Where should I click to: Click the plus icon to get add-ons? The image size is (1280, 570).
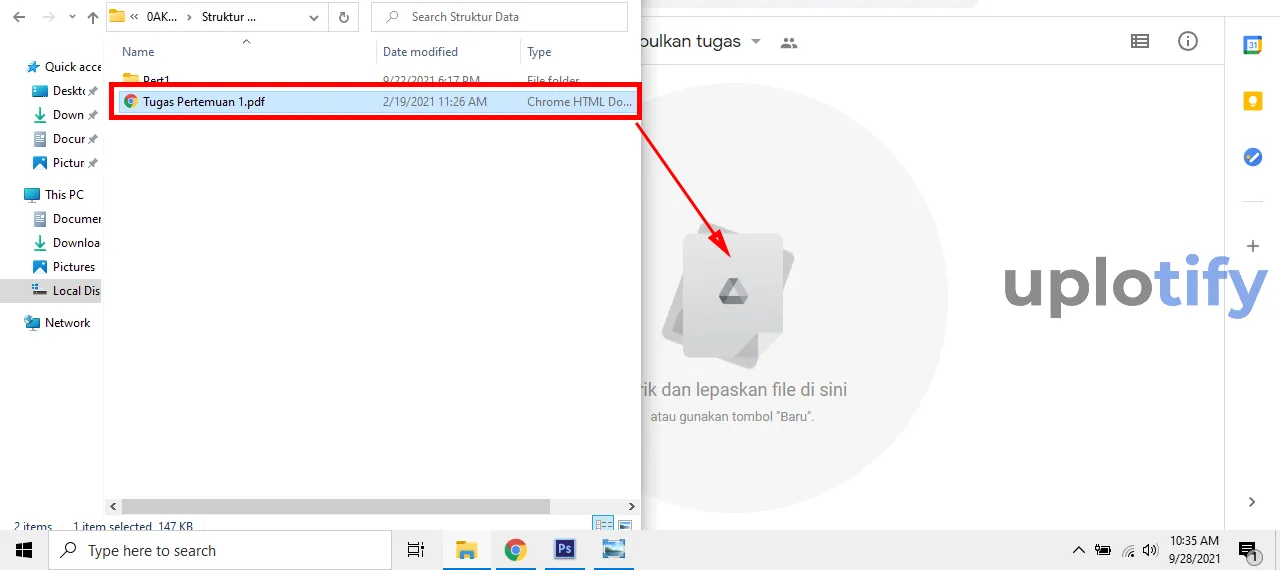(1252, 246)
